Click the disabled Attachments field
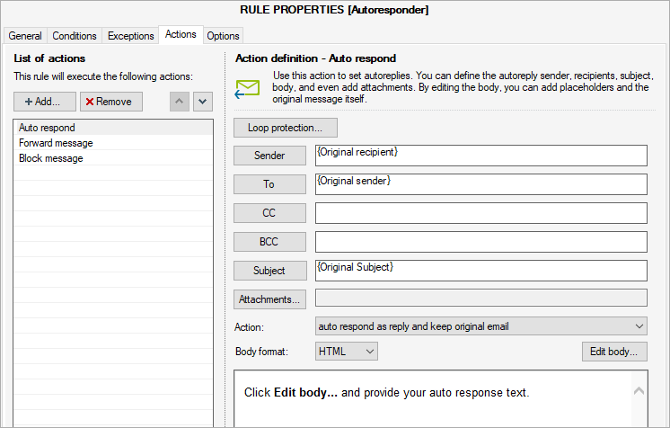670x428 pixels. pyautogui.click(x=481, y=298)
